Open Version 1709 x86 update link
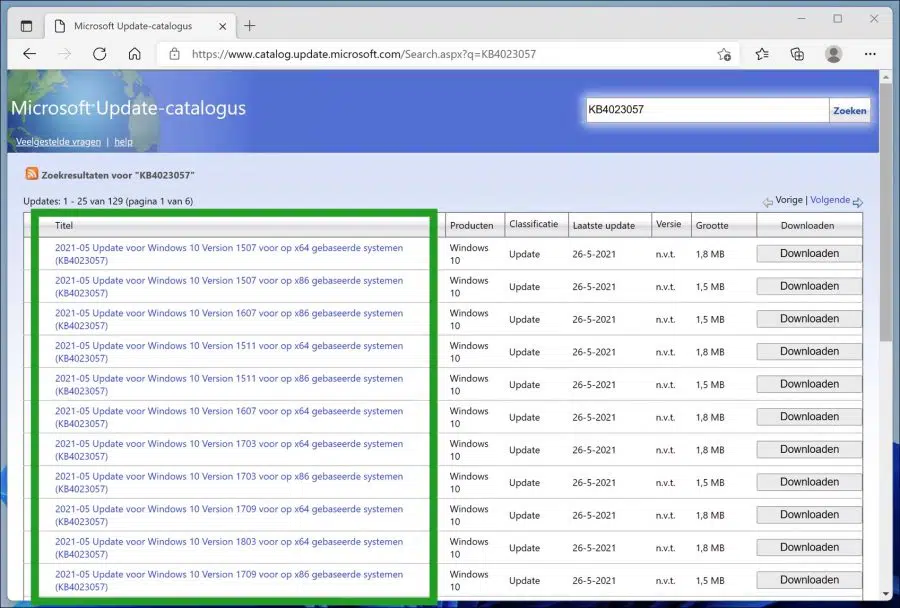 229,580
